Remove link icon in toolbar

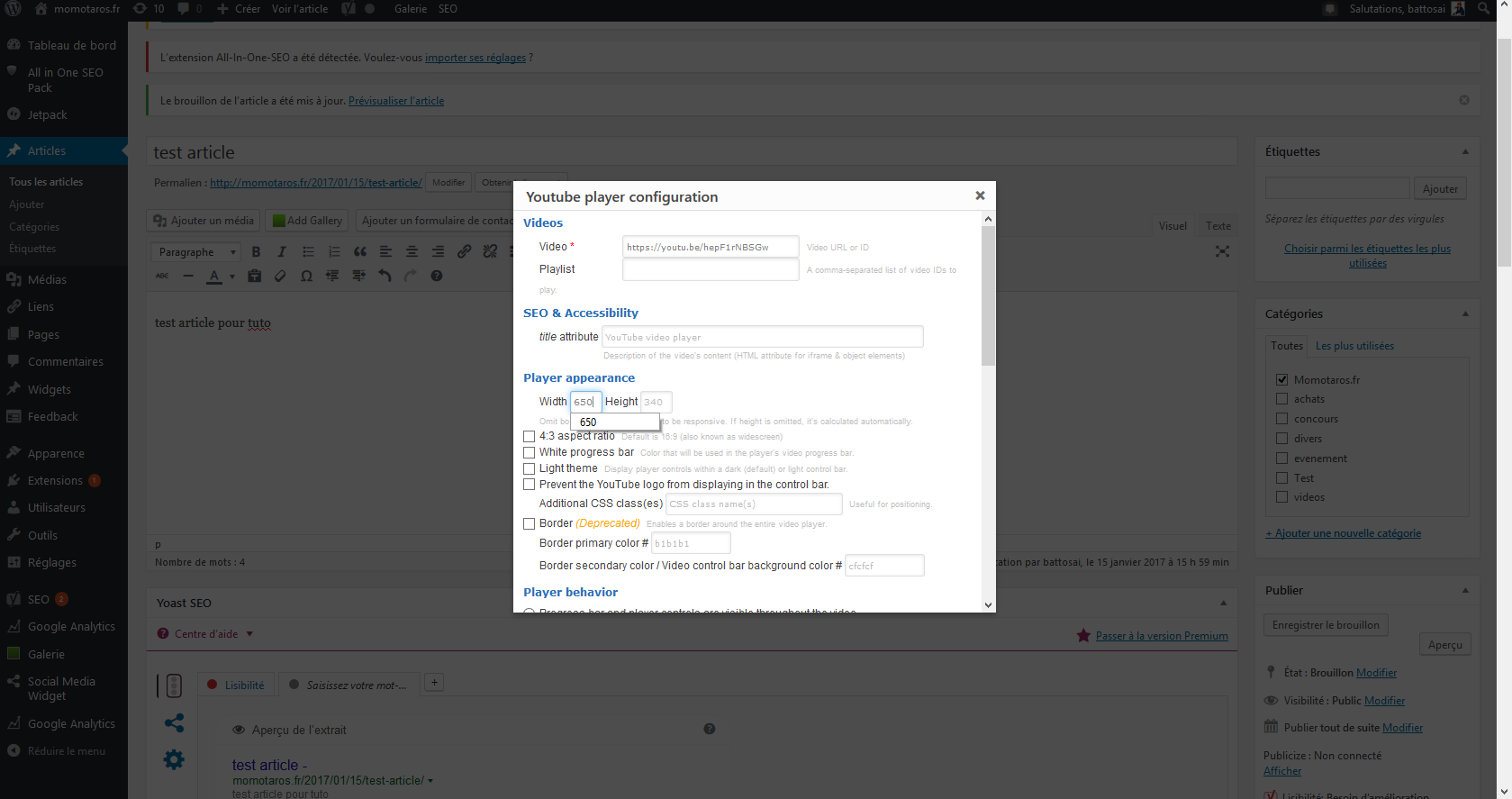pos(490,252)
